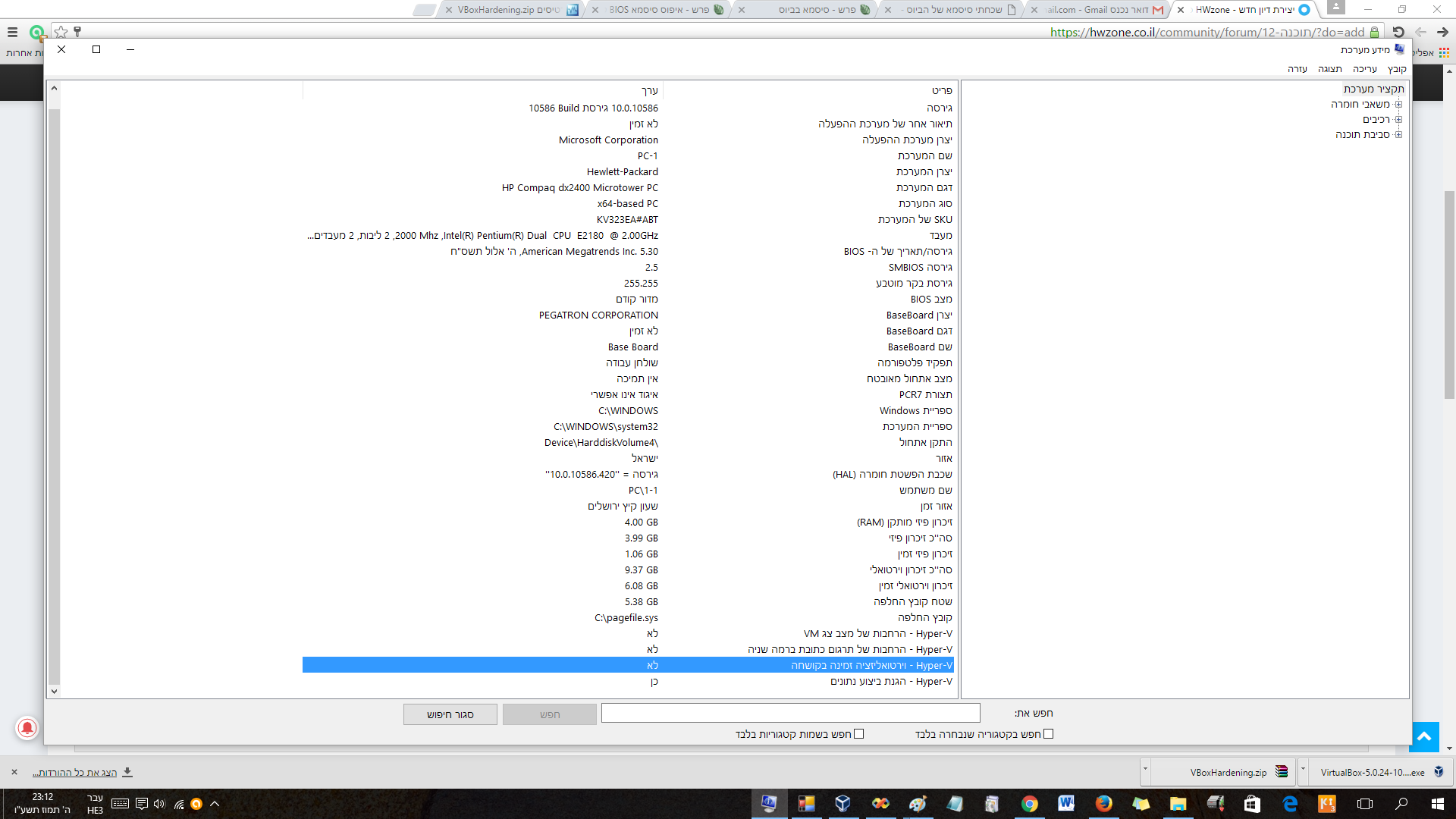Click Chrome address bar URL
Screen dimensions: 1456x819
pos(1207,33)
